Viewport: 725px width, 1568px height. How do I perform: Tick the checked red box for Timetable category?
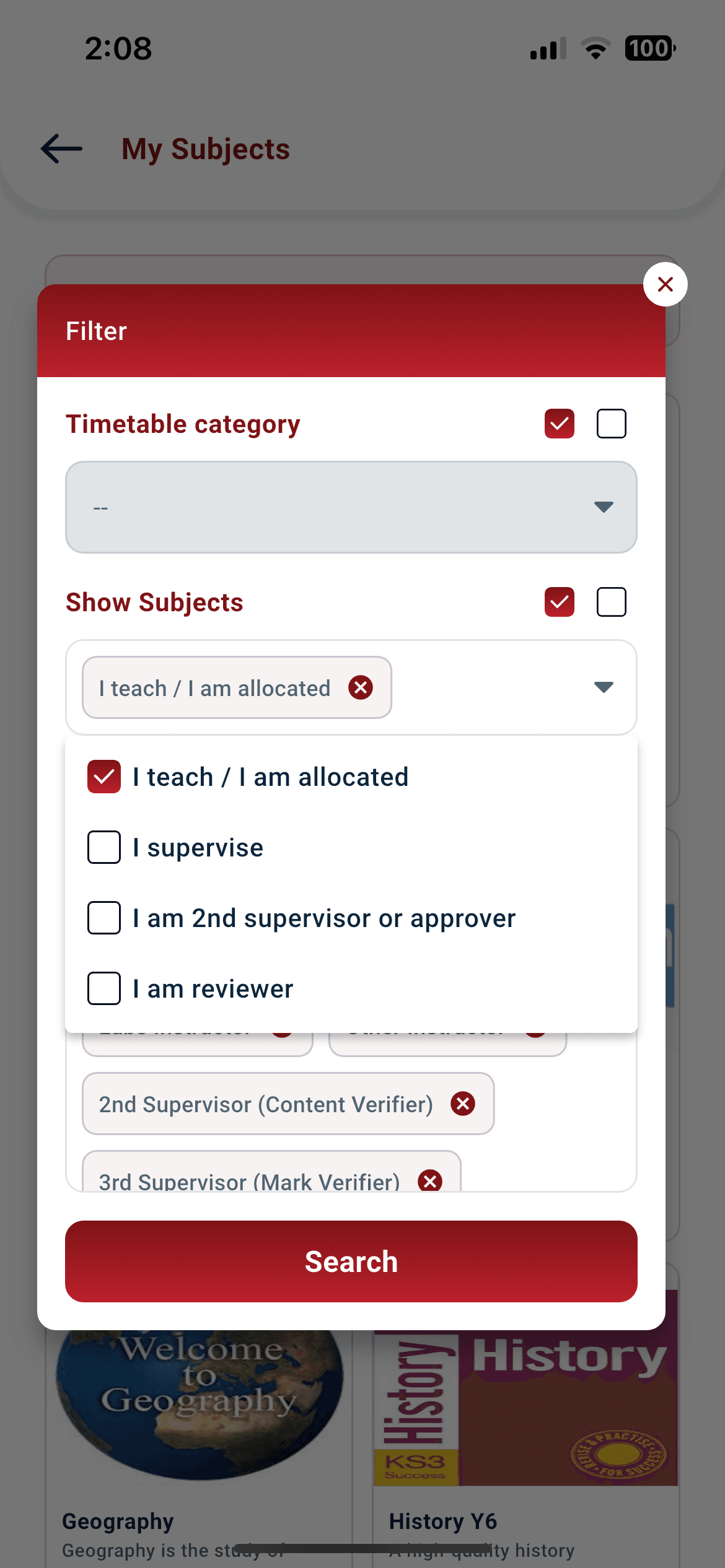coord(560,424)
